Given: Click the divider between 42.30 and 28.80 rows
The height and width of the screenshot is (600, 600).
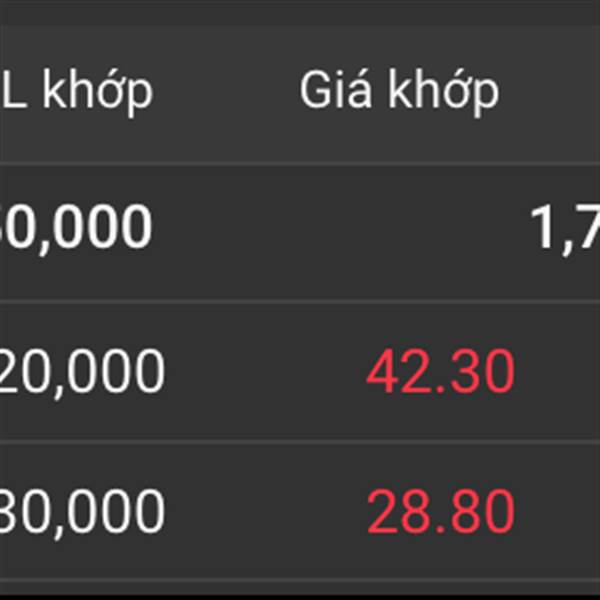Looking at the screenshot, I should pyautogui.click(x=300, y=442).
